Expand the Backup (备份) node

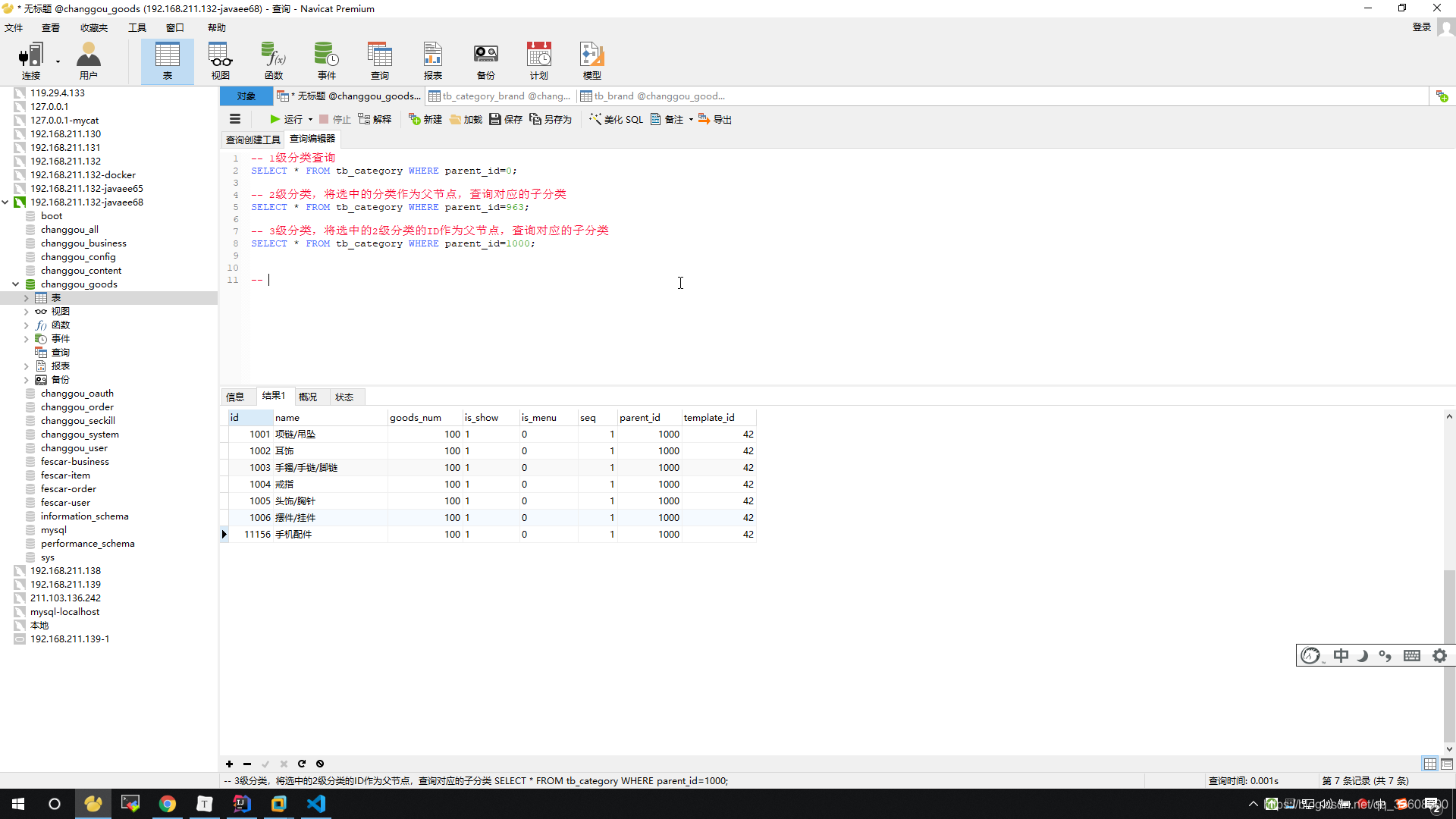[x=27, y=380]
